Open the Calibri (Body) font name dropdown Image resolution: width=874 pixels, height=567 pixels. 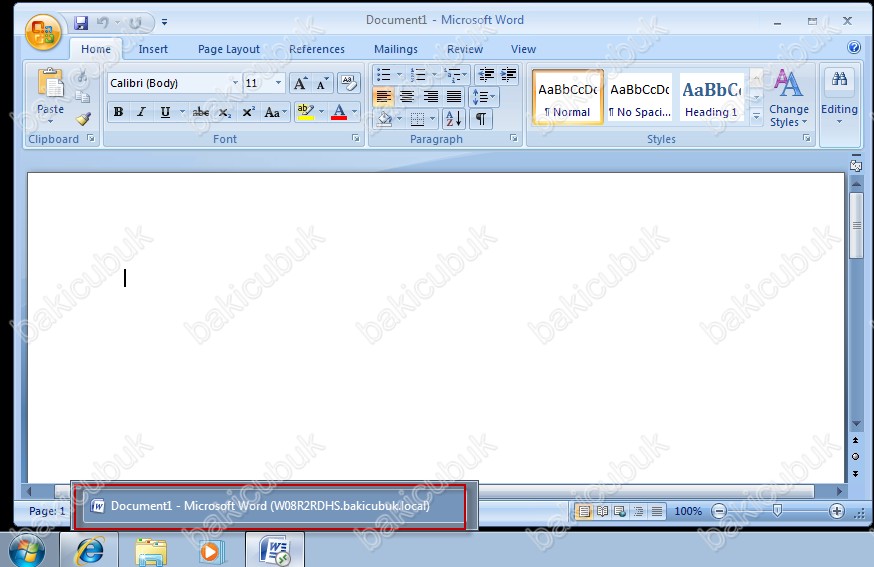click(235, 83)
